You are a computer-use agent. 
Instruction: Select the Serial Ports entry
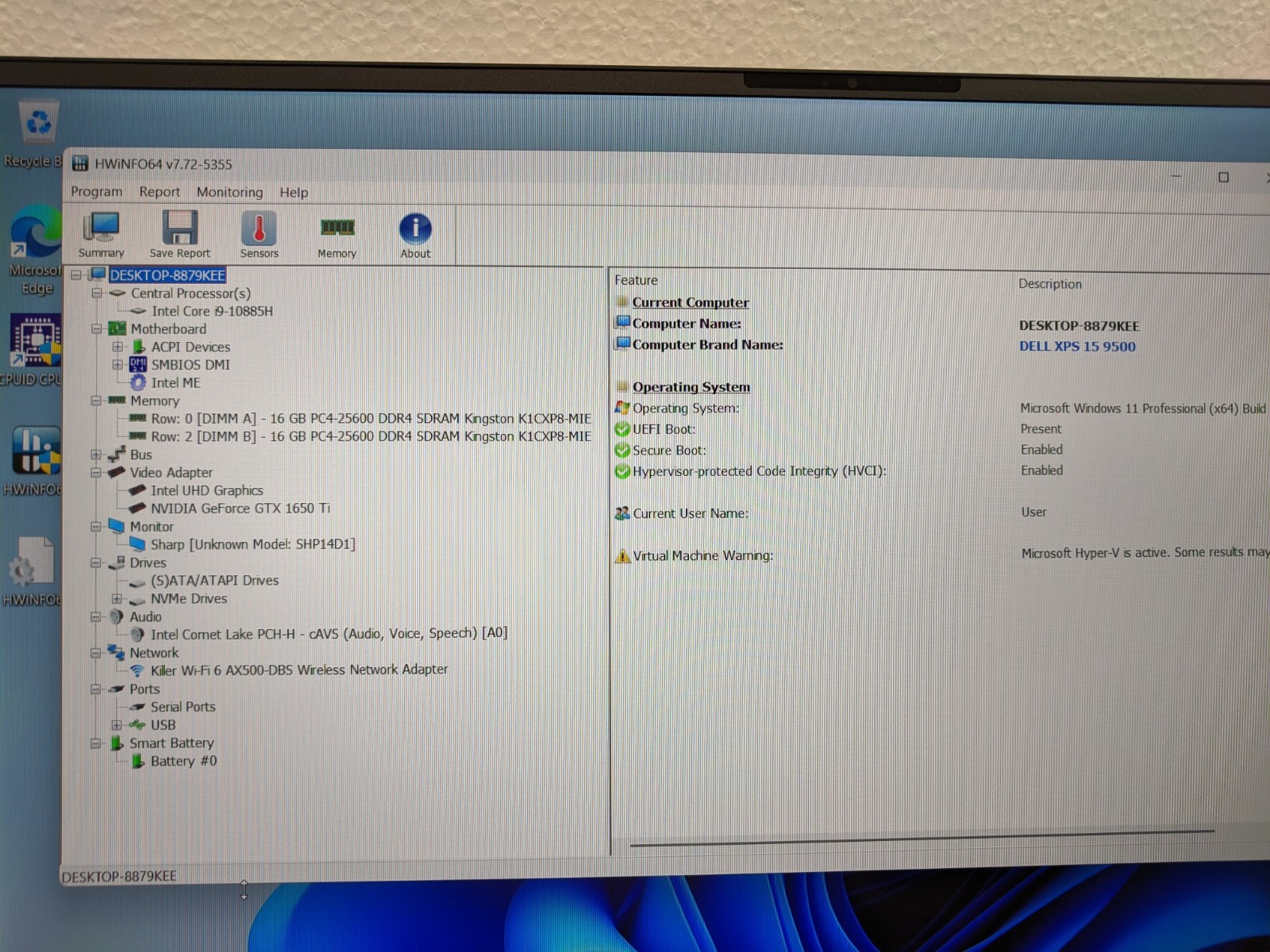183,707
